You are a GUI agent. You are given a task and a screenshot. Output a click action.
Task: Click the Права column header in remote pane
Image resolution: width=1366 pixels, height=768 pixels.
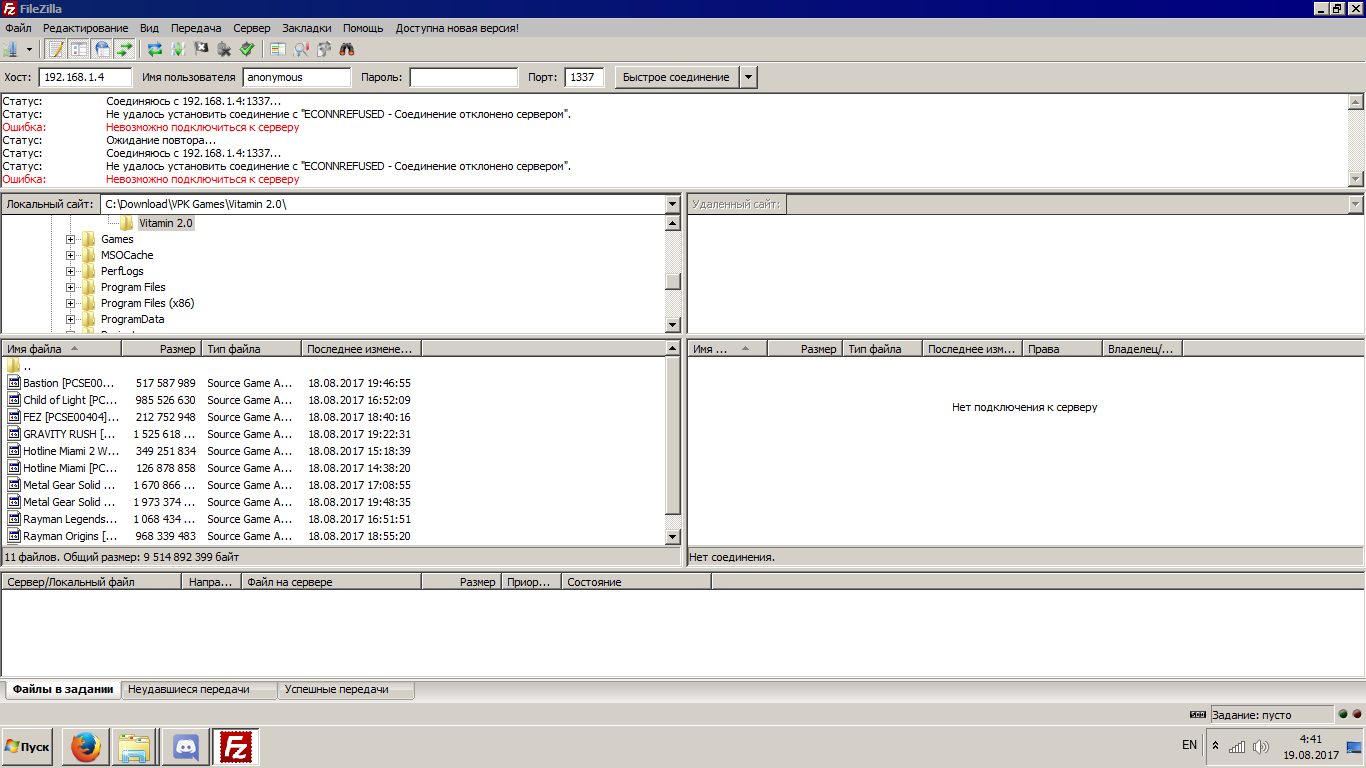click(1062, 349)
